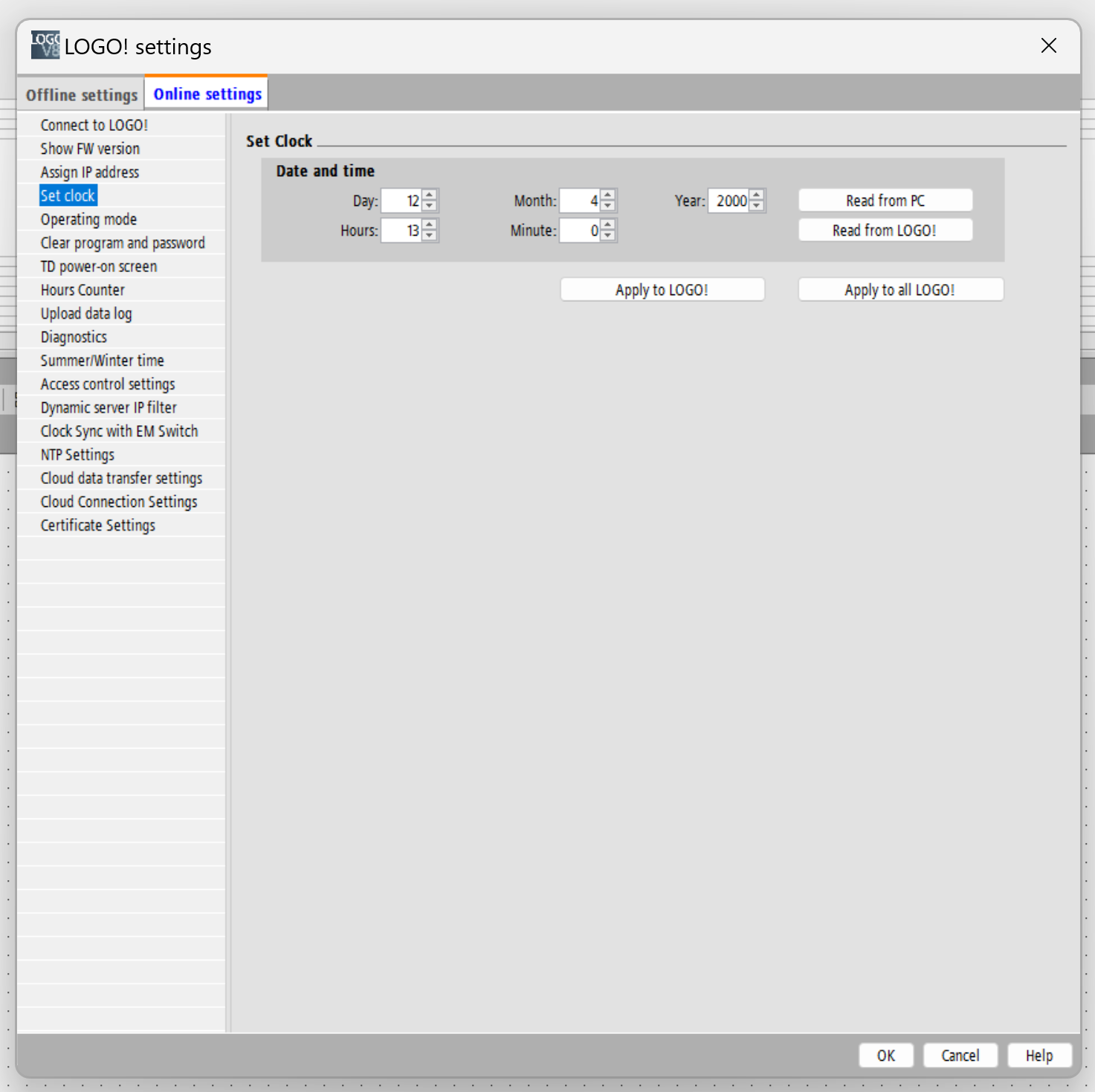Open TD power-on screen settings

(99, 266)
